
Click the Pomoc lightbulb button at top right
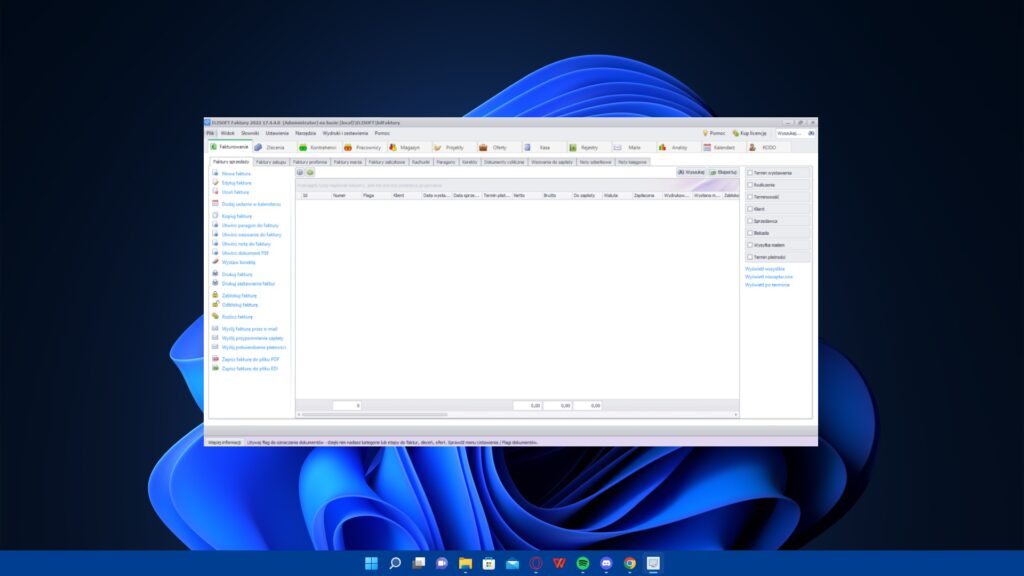(714, 133)
